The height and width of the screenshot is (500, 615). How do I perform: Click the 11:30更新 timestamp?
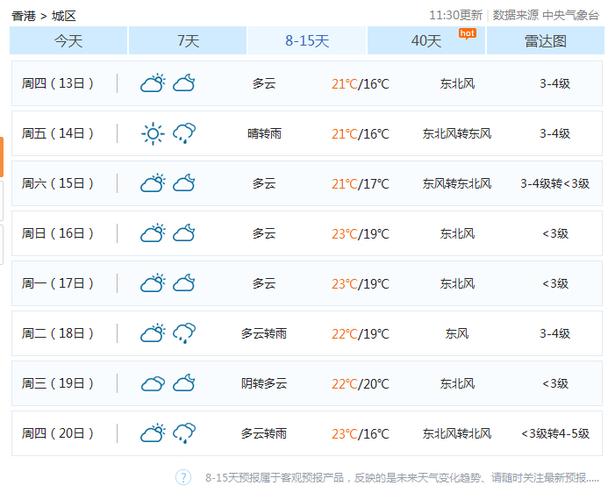[x=456, y=15]
